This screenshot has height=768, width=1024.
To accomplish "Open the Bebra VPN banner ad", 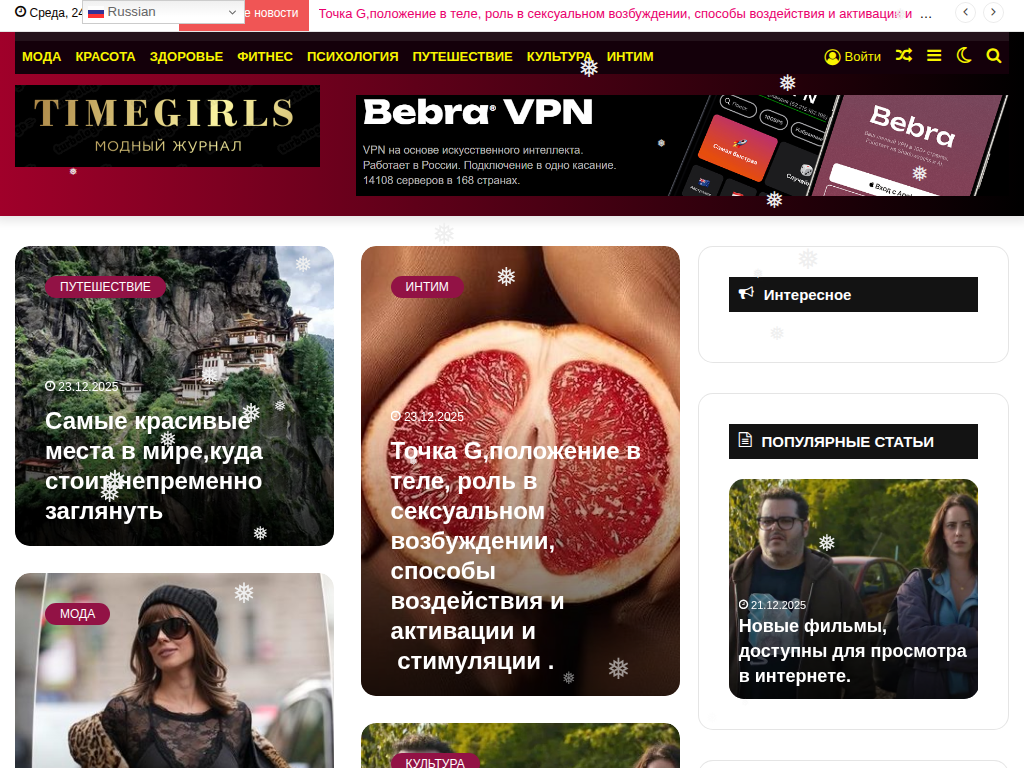I will click(682, 146).
